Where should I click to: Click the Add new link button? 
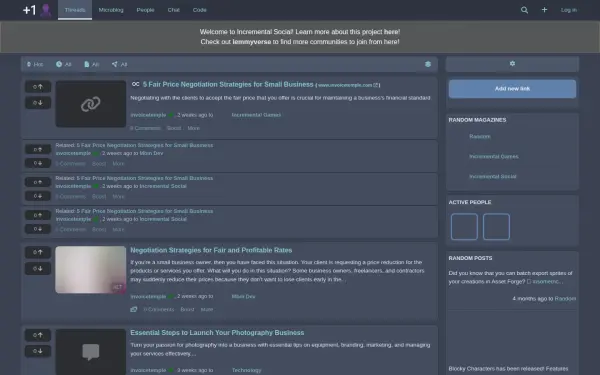tap(512, 89)
